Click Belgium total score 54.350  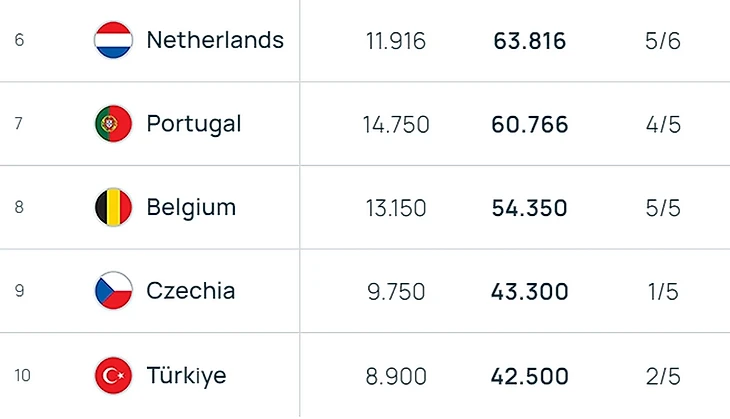point(530,209)
